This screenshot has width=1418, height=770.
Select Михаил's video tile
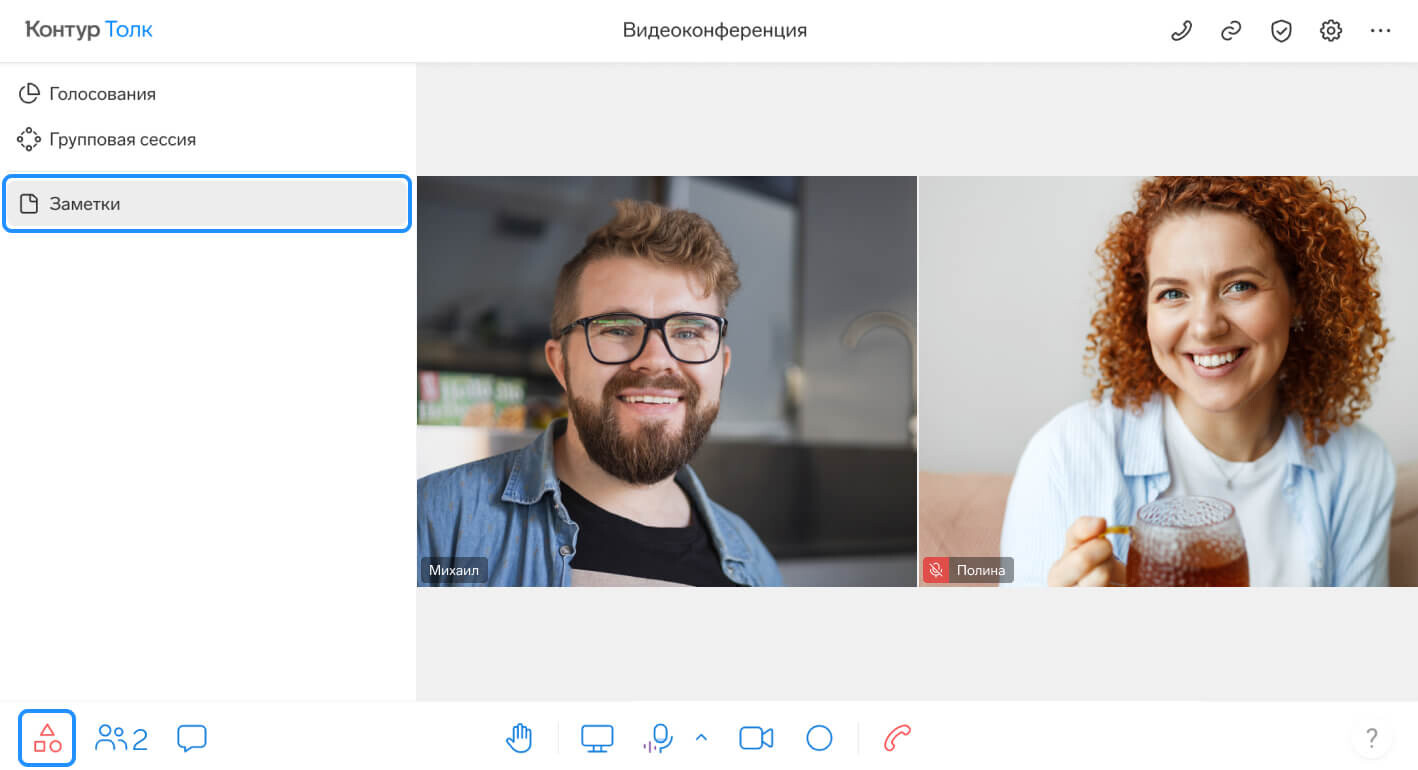click(x=667, y=381)
